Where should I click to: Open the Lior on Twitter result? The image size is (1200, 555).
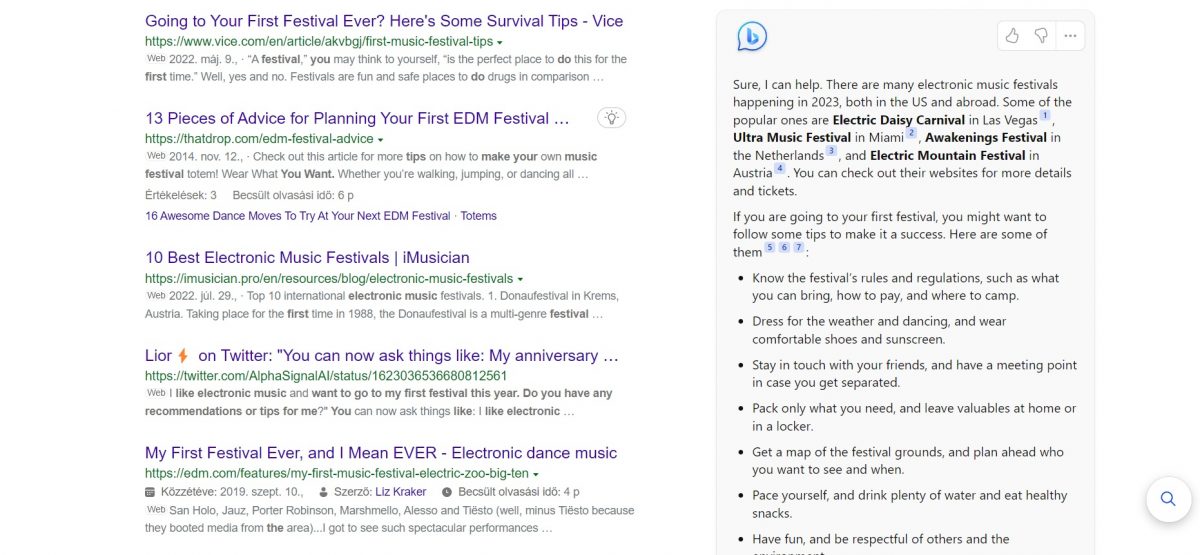(382, 355)
